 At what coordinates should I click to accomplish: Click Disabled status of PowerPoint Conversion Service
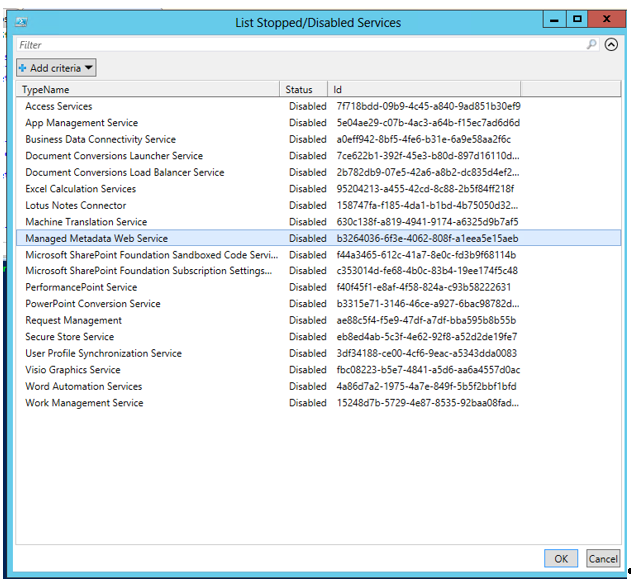(307, 304)
